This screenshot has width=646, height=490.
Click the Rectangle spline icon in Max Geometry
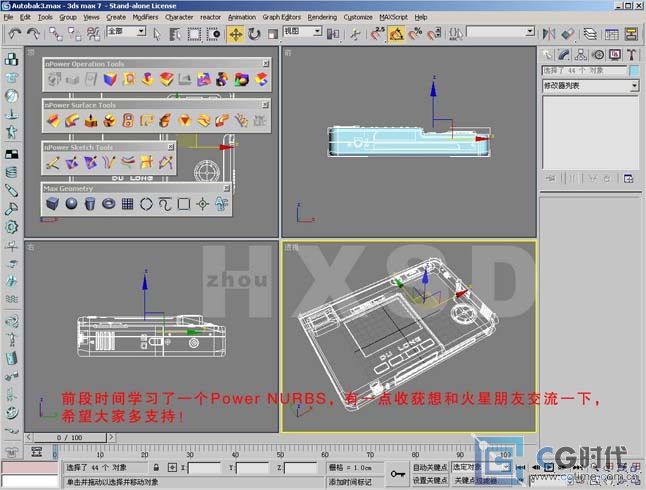pyautogui.click(x=184, y=204)
